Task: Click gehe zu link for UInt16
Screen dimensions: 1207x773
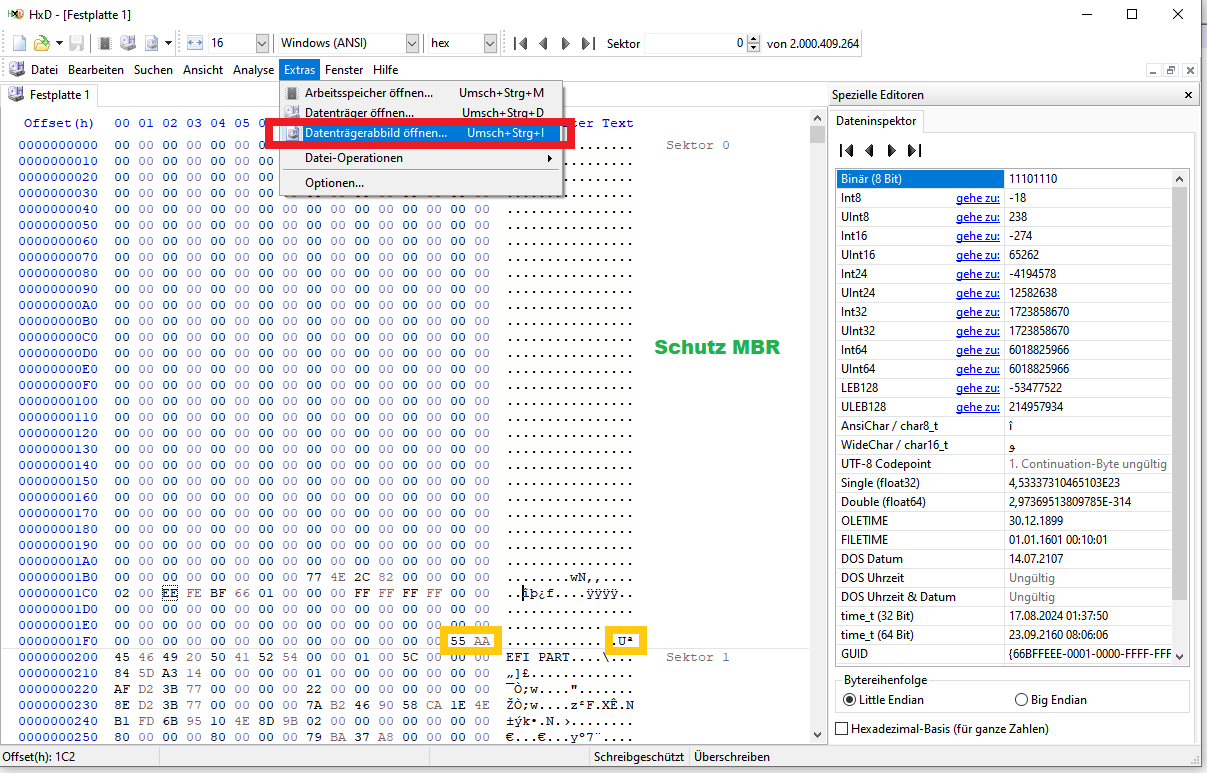Action: 977,255
